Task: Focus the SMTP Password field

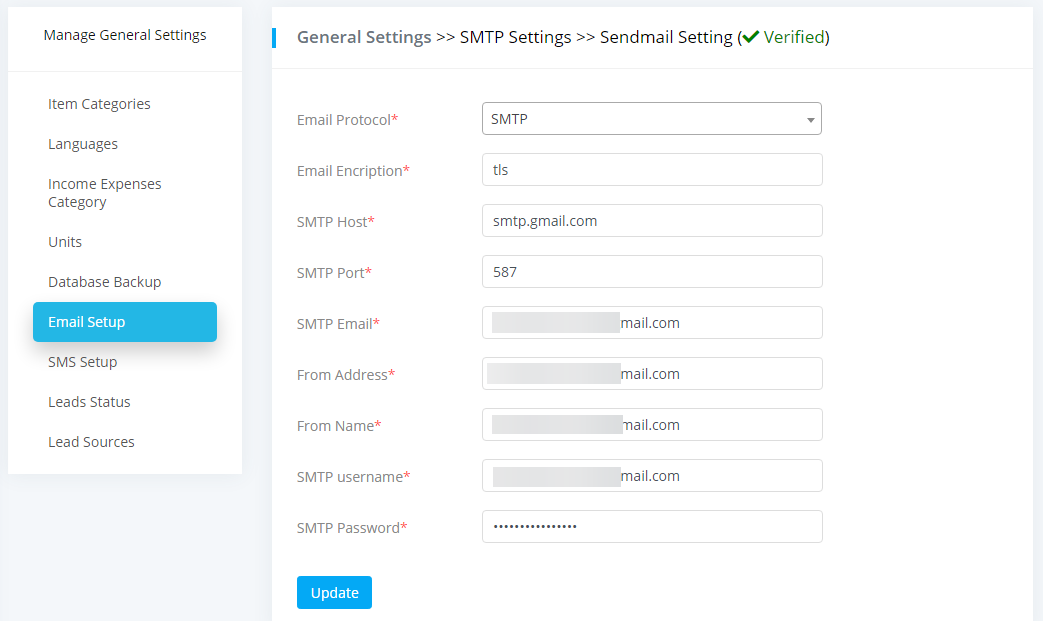Action: coord(652,527)
